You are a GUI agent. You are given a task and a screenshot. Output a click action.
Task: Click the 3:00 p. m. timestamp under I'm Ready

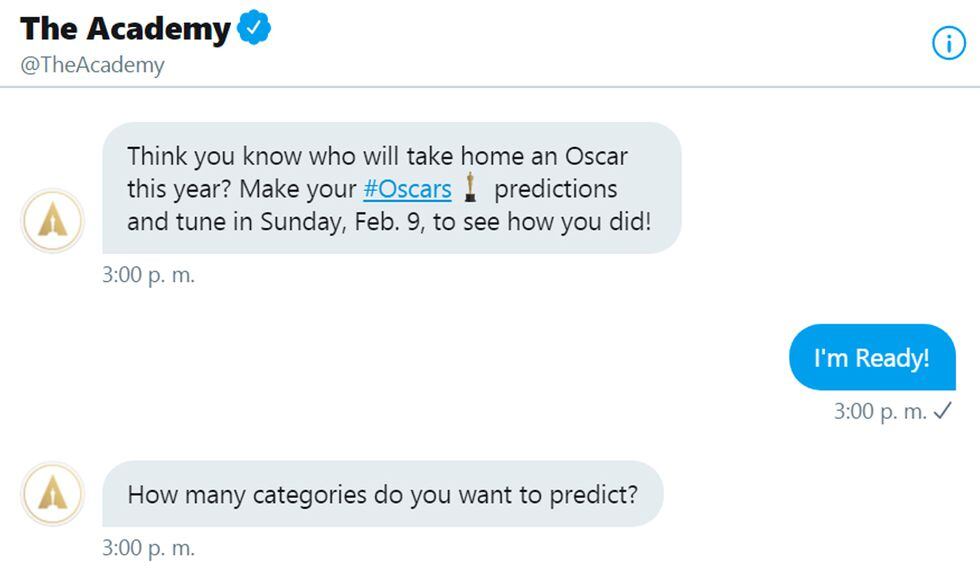tap(880, 411)
